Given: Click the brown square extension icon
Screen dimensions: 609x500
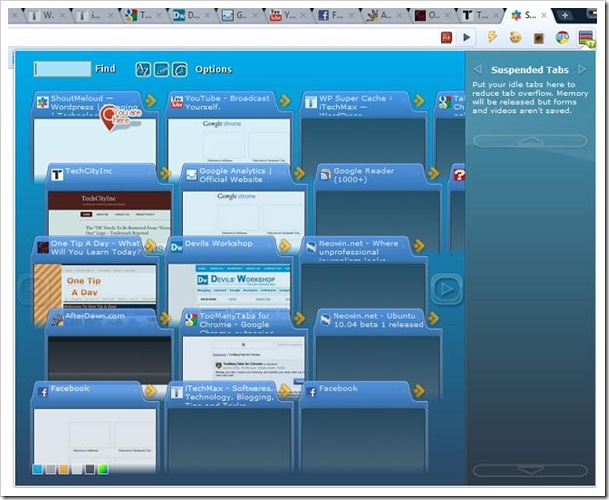Looking at the screenshot, I should pyautogui.click(x=539, y=38).
